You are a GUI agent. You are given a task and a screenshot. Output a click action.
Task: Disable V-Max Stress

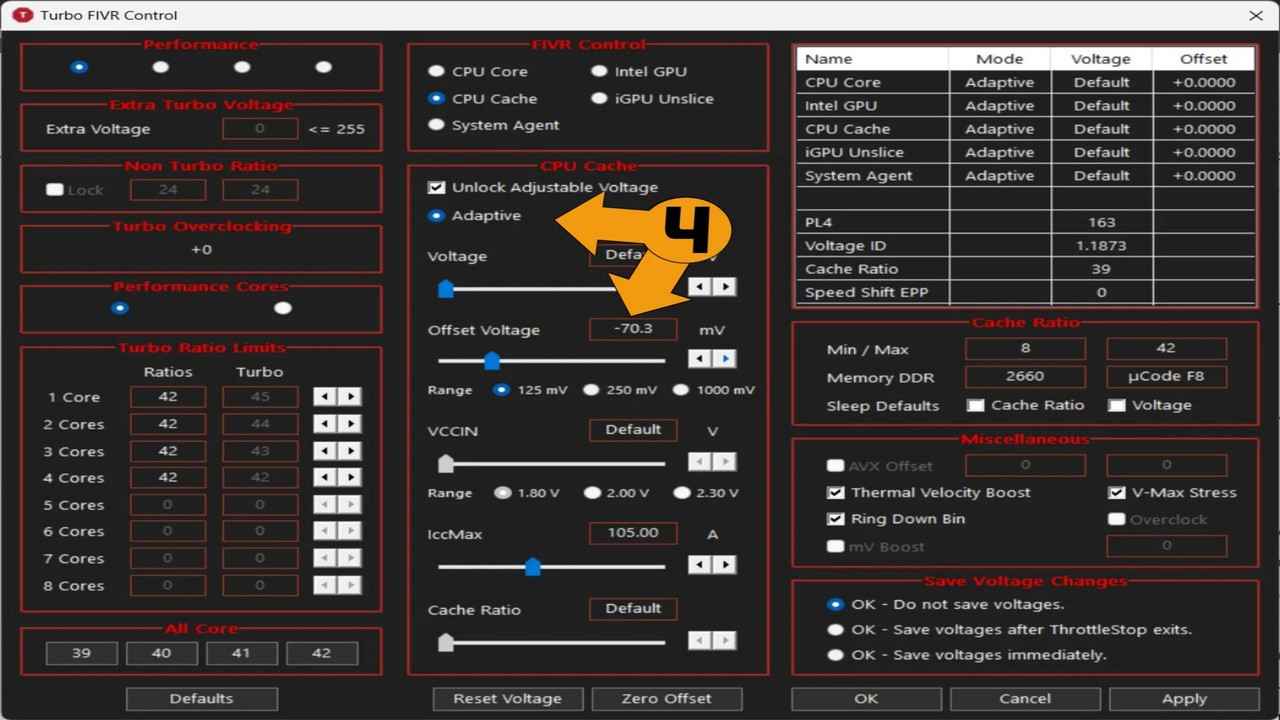1116,492
